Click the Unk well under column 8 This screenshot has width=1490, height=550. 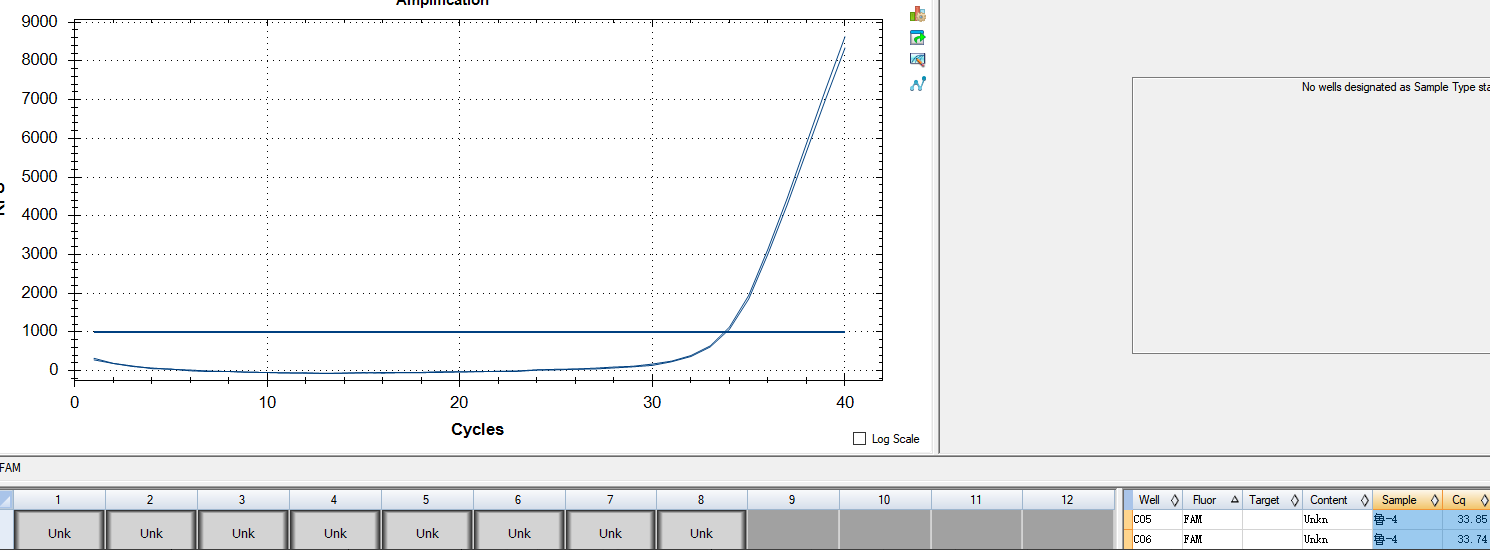702,531
